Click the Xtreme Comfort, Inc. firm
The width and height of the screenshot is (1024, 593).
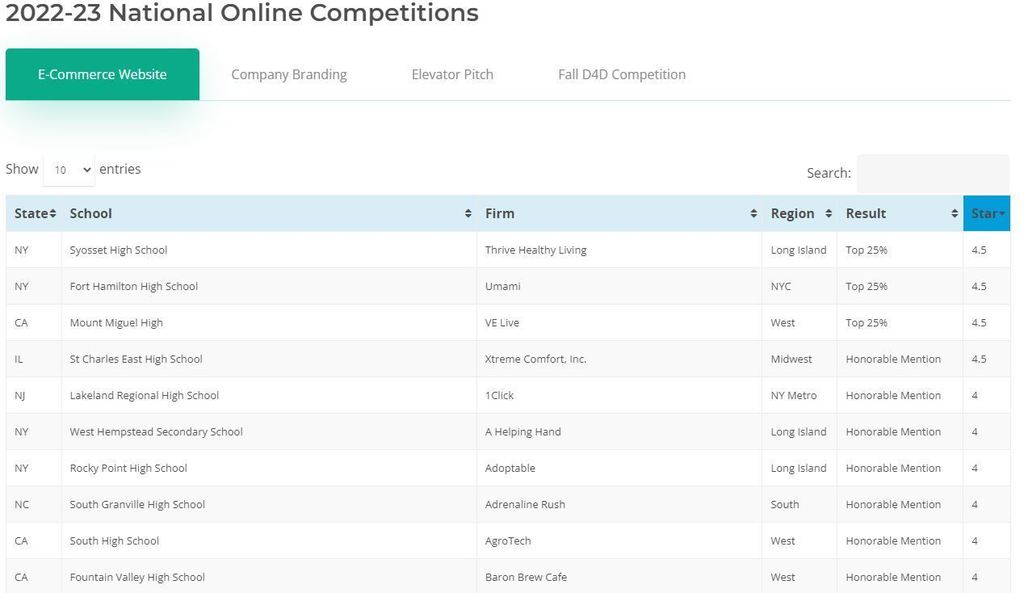(536, 359)
